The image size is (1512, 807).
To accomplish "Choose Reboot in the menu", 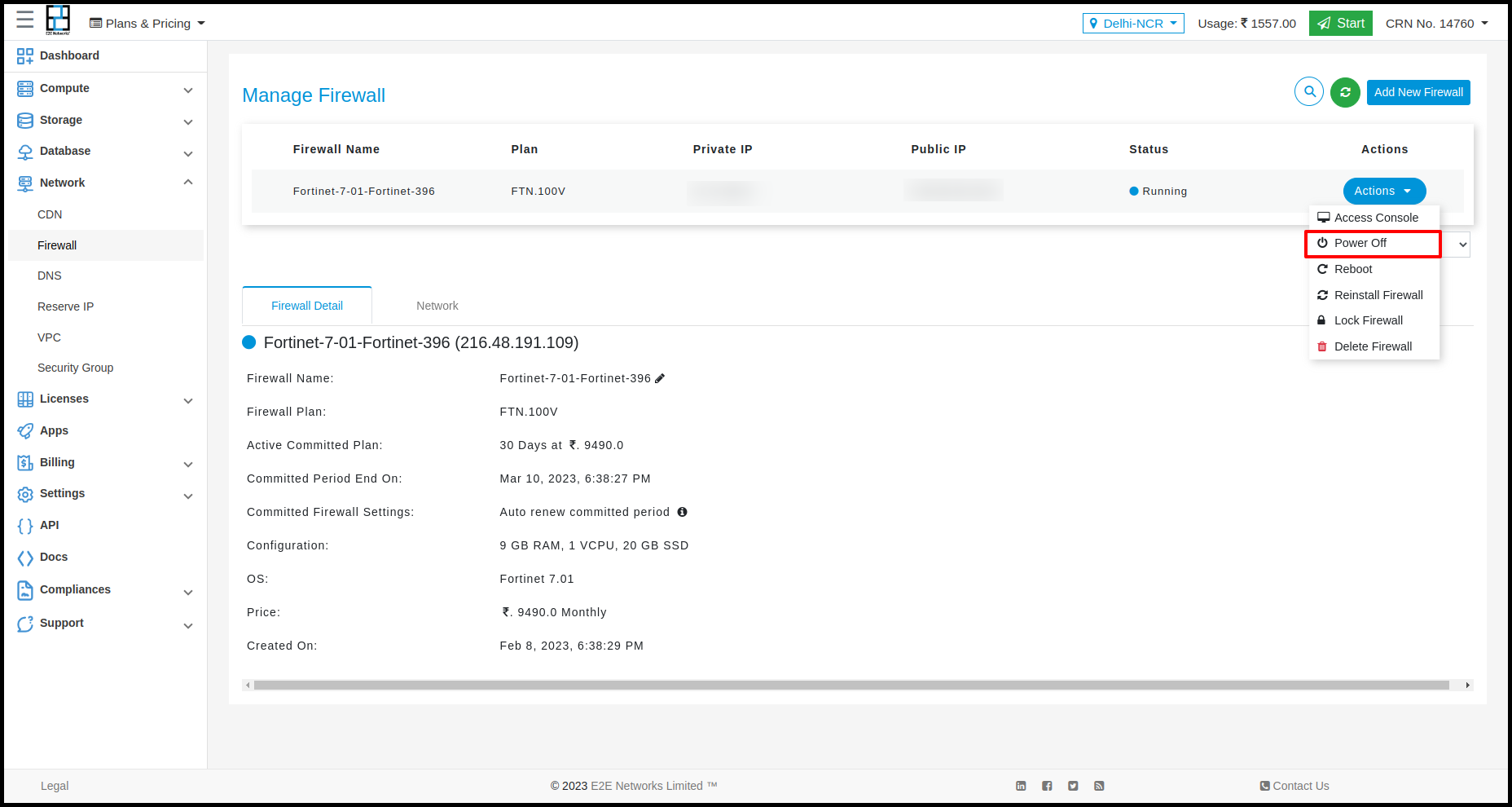I will (x=1374, y=269).
